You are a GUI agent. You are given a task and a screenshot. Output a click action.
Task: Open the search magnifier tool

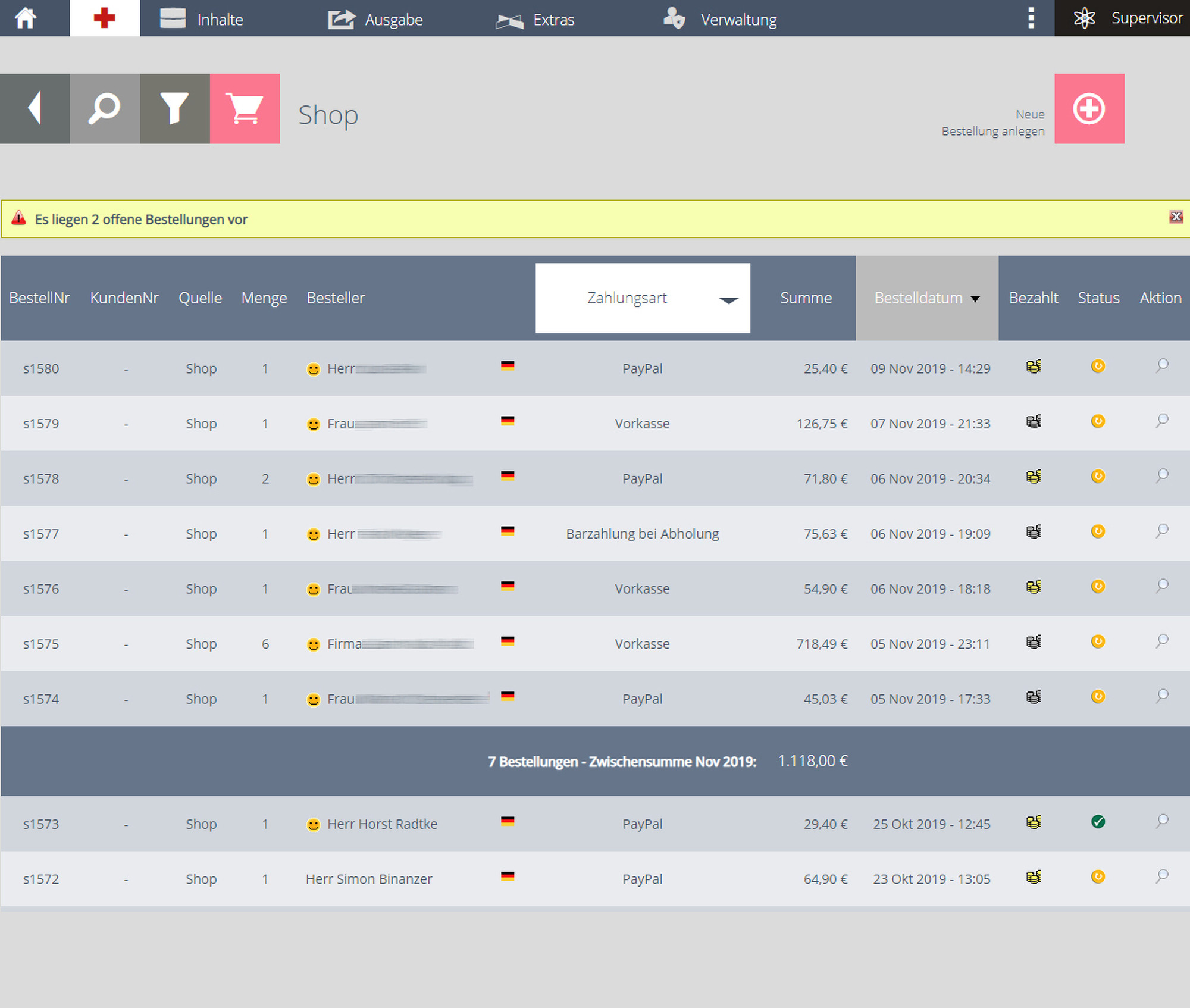click(x=105, y=108)
